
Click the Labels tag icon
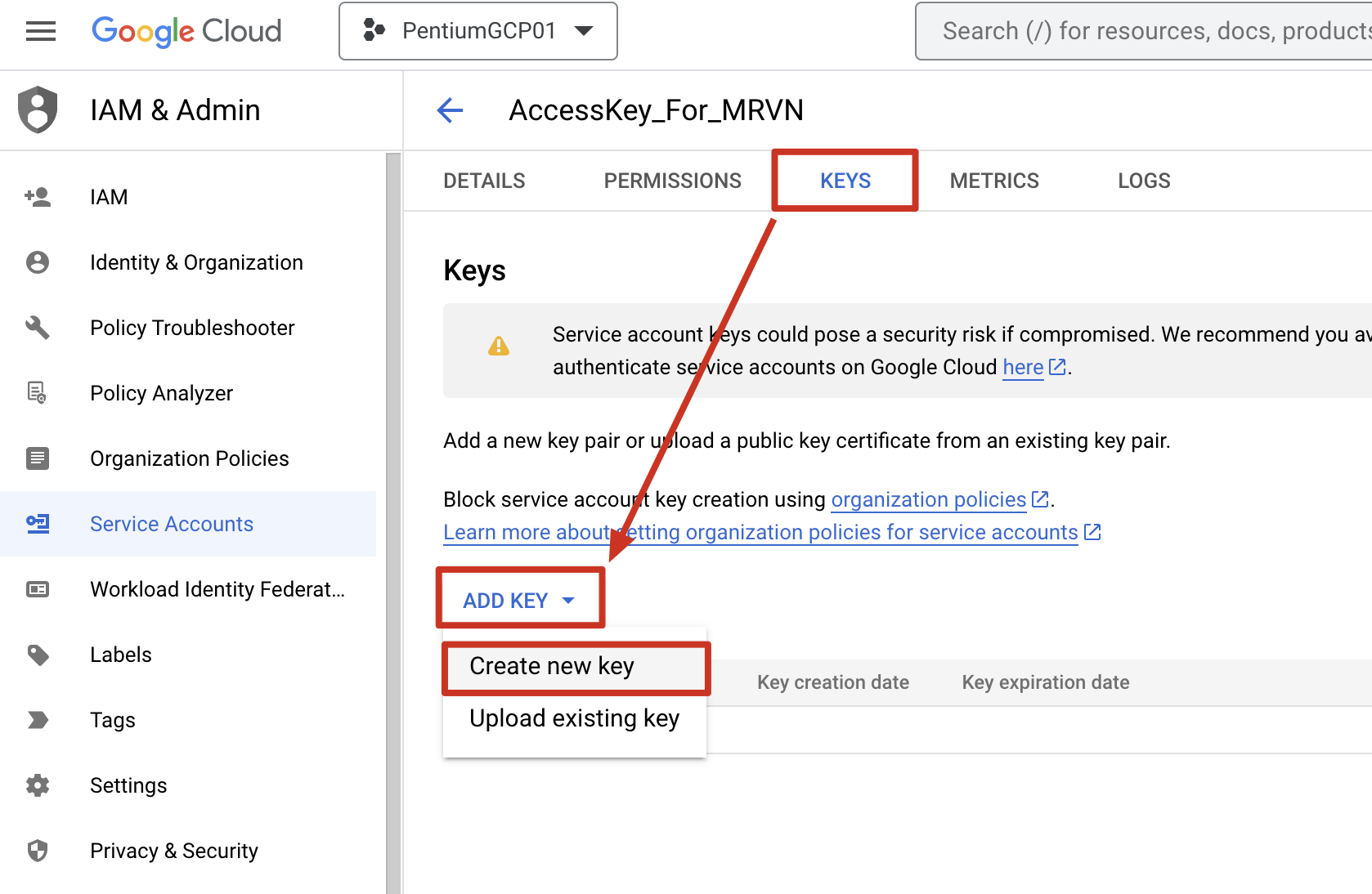(38, 655)
